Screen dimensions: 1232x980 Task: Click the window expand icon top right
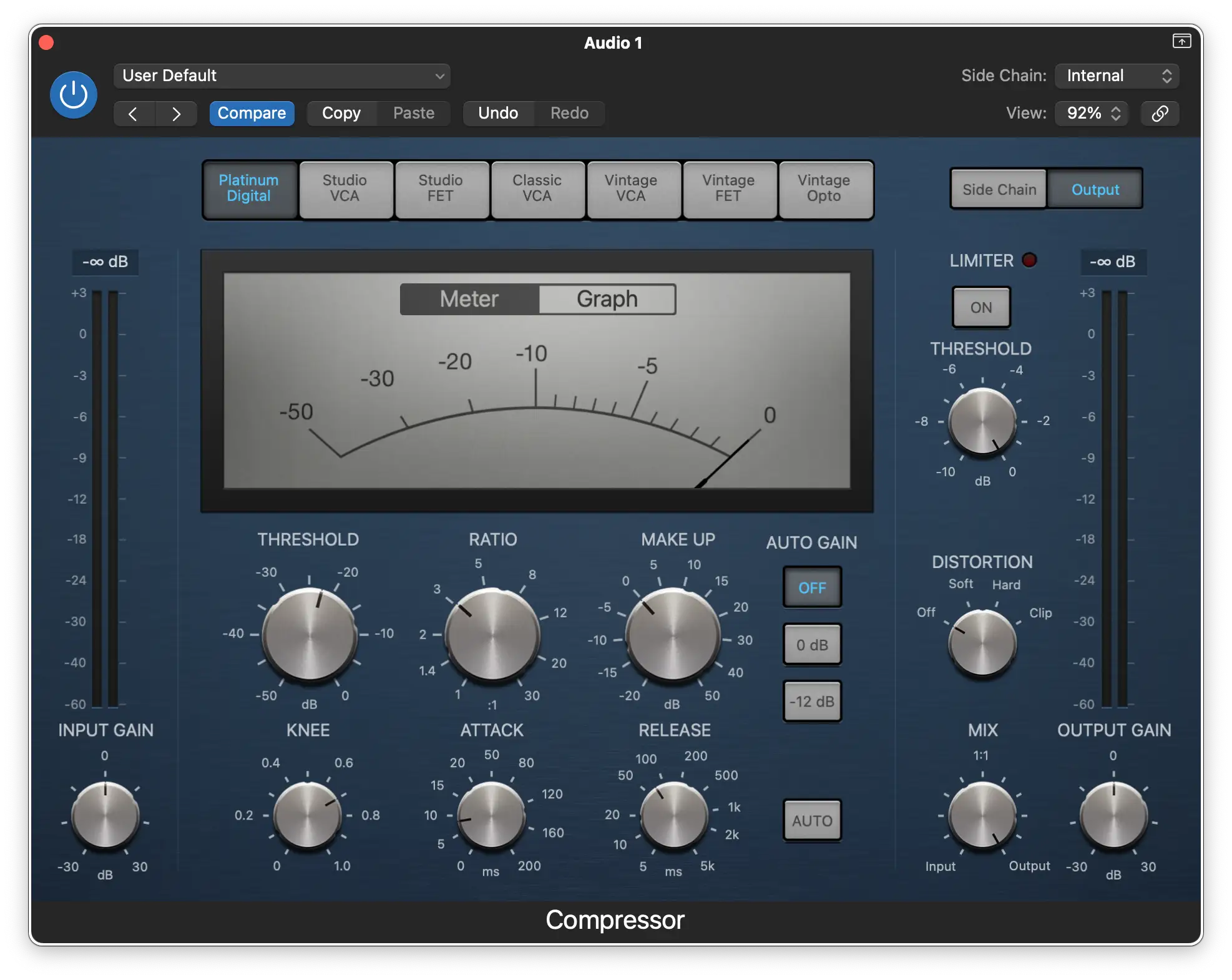click(1181, 41)
